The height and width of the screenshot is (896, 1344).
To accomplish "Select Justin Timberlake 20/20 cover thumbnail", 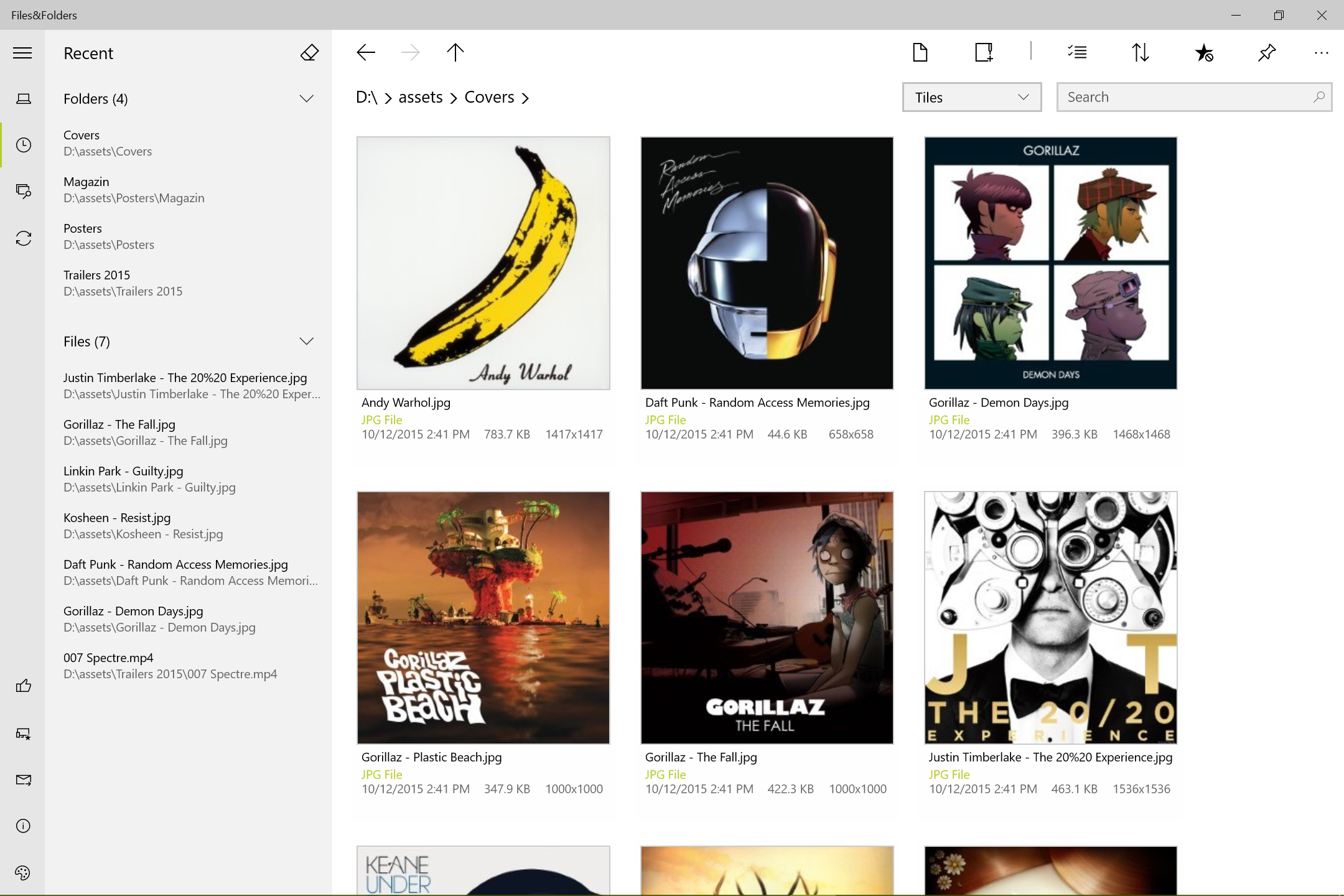I will [x=1051, y=618].
